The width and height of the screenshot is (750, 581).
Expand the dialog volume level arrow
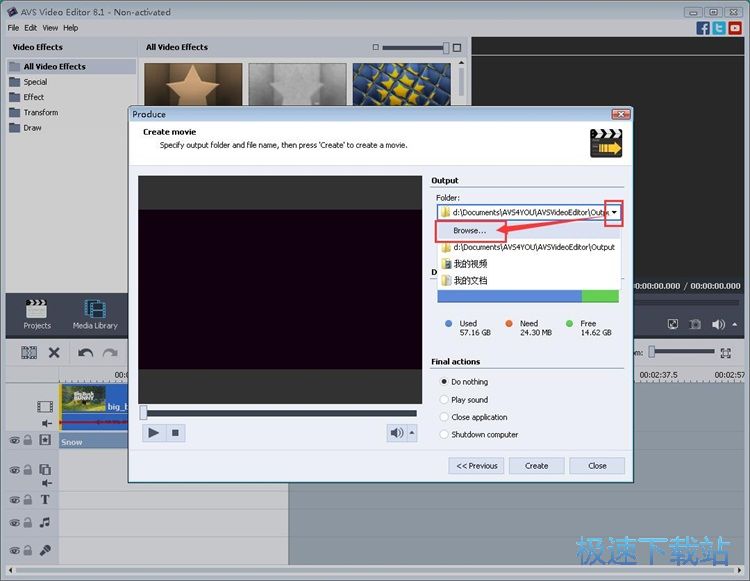pos(412,433)
